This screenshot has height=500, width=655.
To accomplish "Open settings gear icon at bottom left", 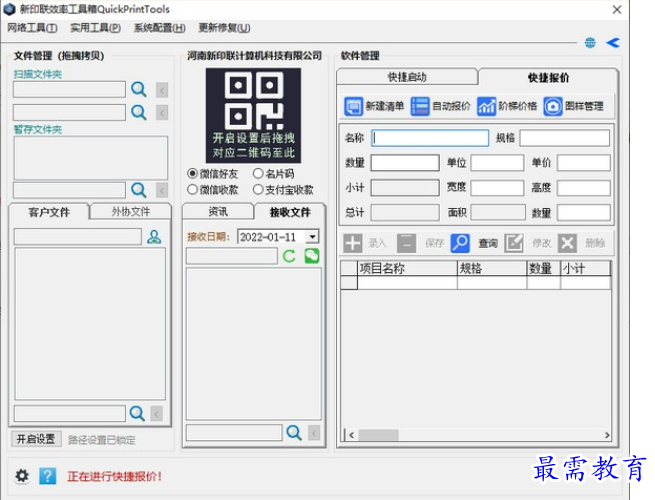I will (x=22, y=476).
